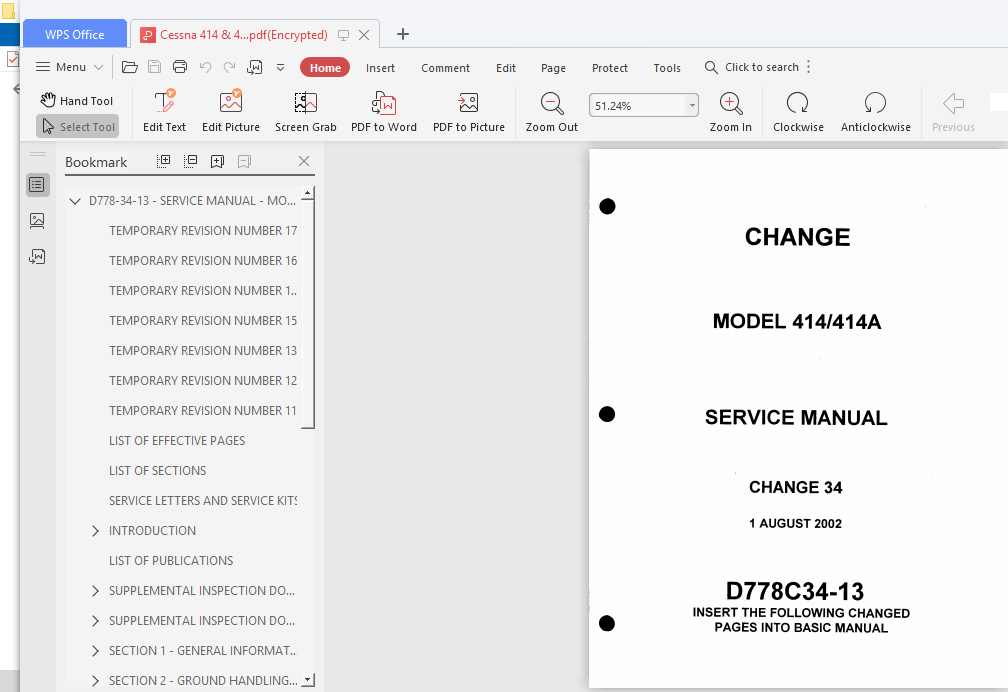Open TEMPORARY REVISION NUMBER 12 bookmark

coord(203,381)
